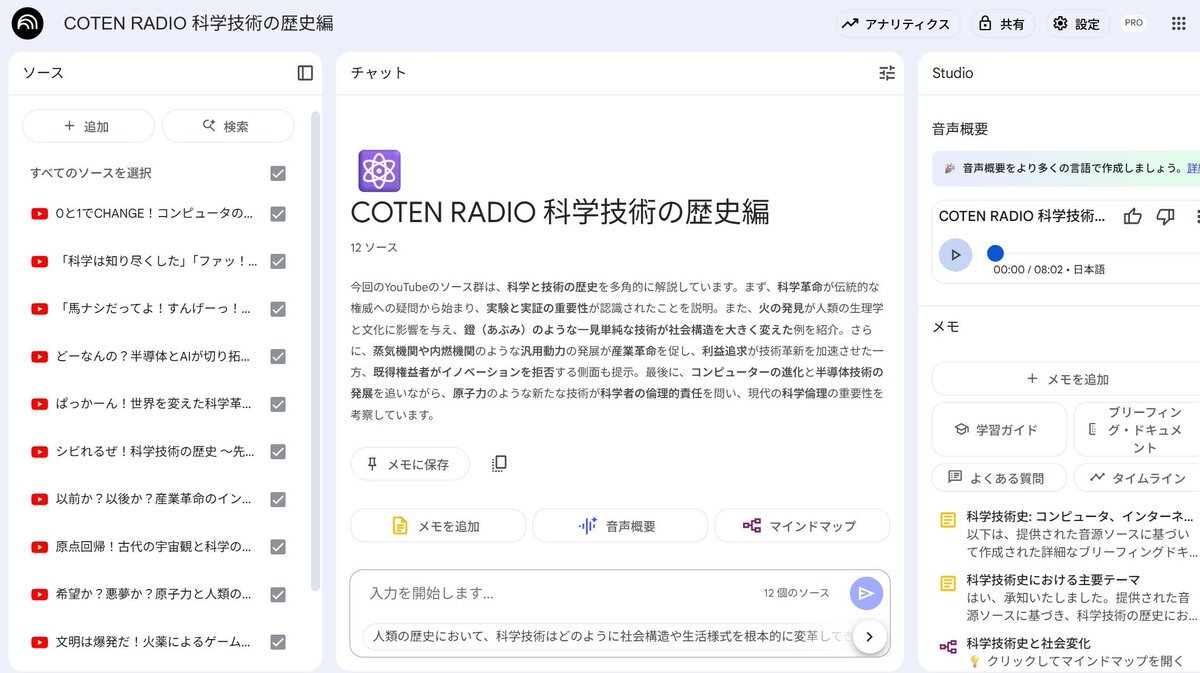Click the notebook title in the top bar
Image resolution: width=1200 pixels, height=673 pixels.
click(199, 23)
